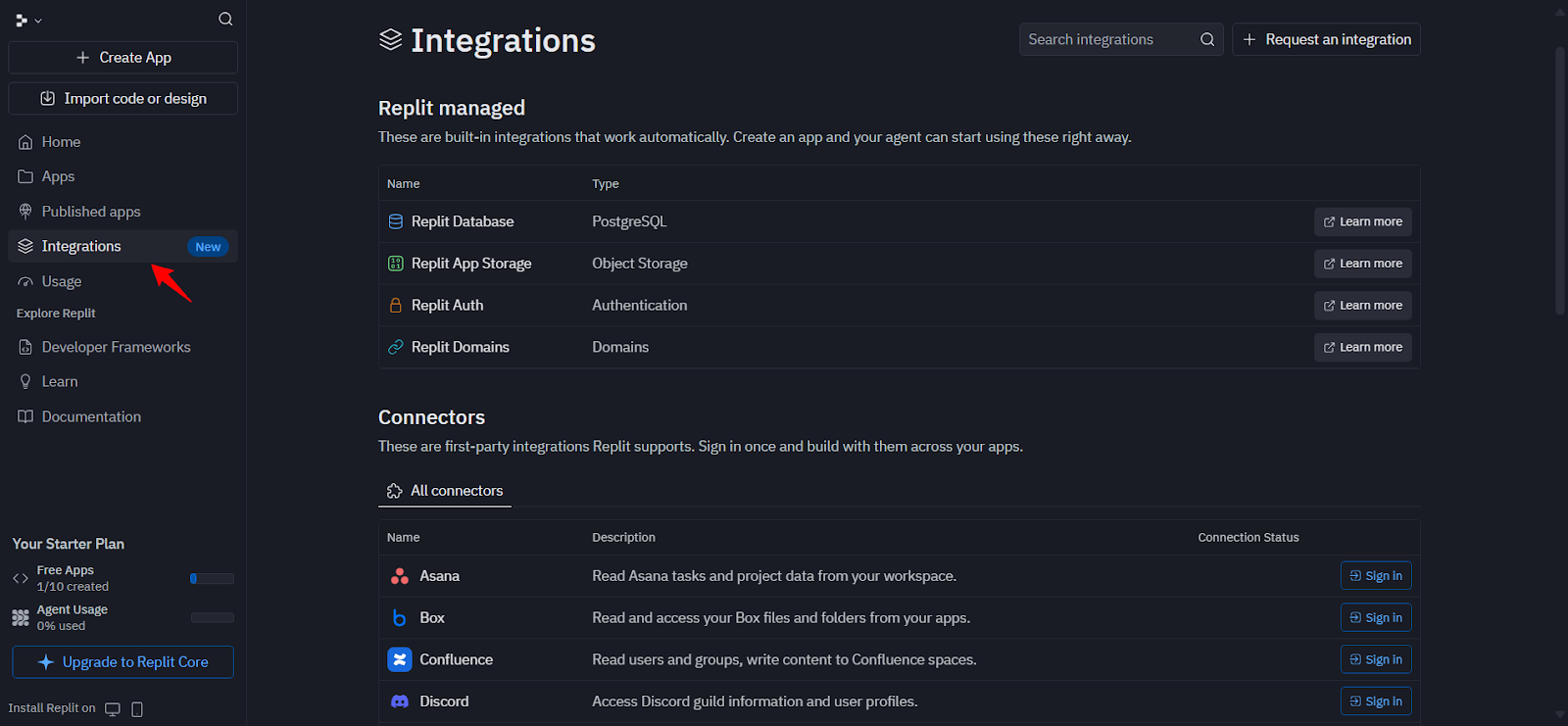The image size is (1568, 726).
Task: Click the Create App button
Action: 123,58
